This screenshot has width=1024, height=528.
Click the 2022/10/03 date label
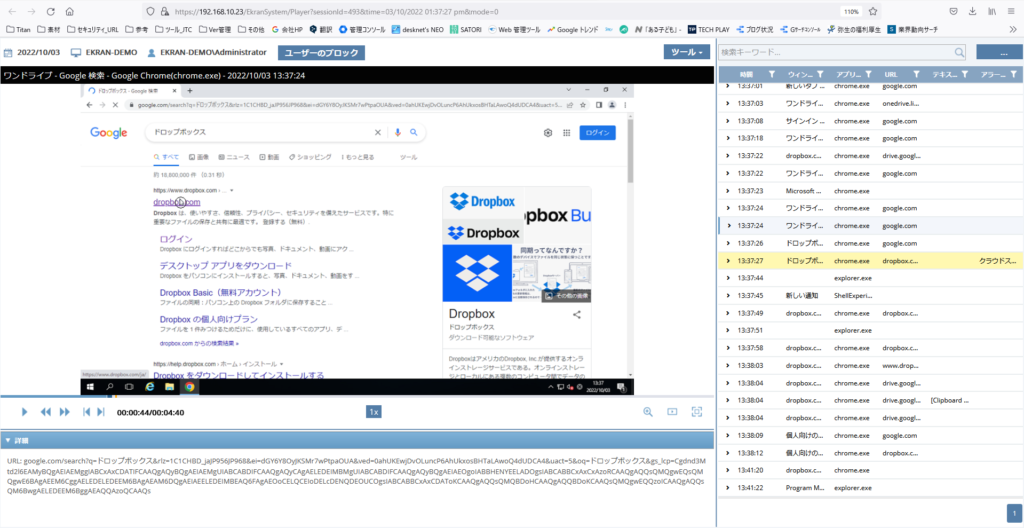[x=39, y=52]
